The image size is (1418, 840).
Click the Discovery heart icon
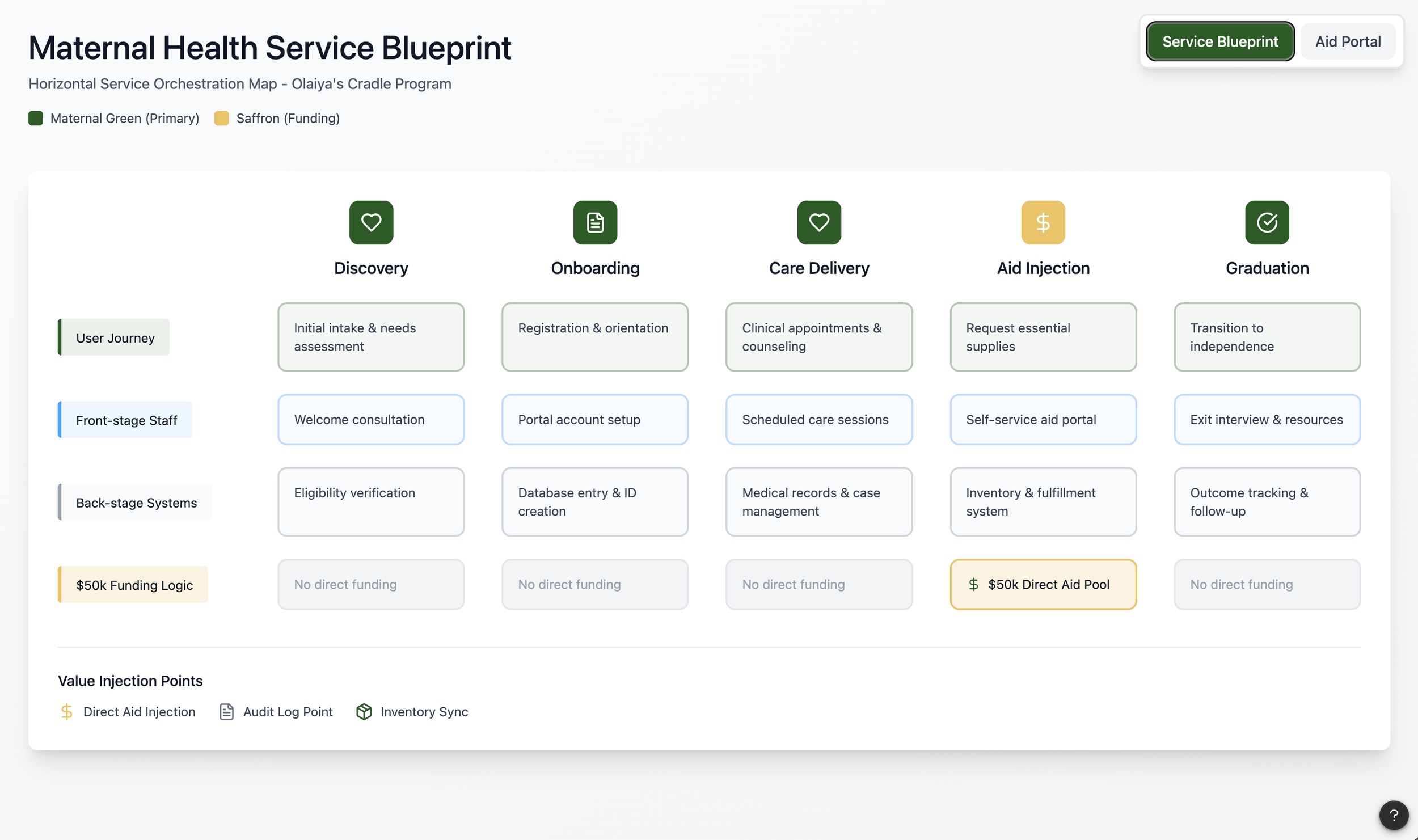[x=371, y=222]
